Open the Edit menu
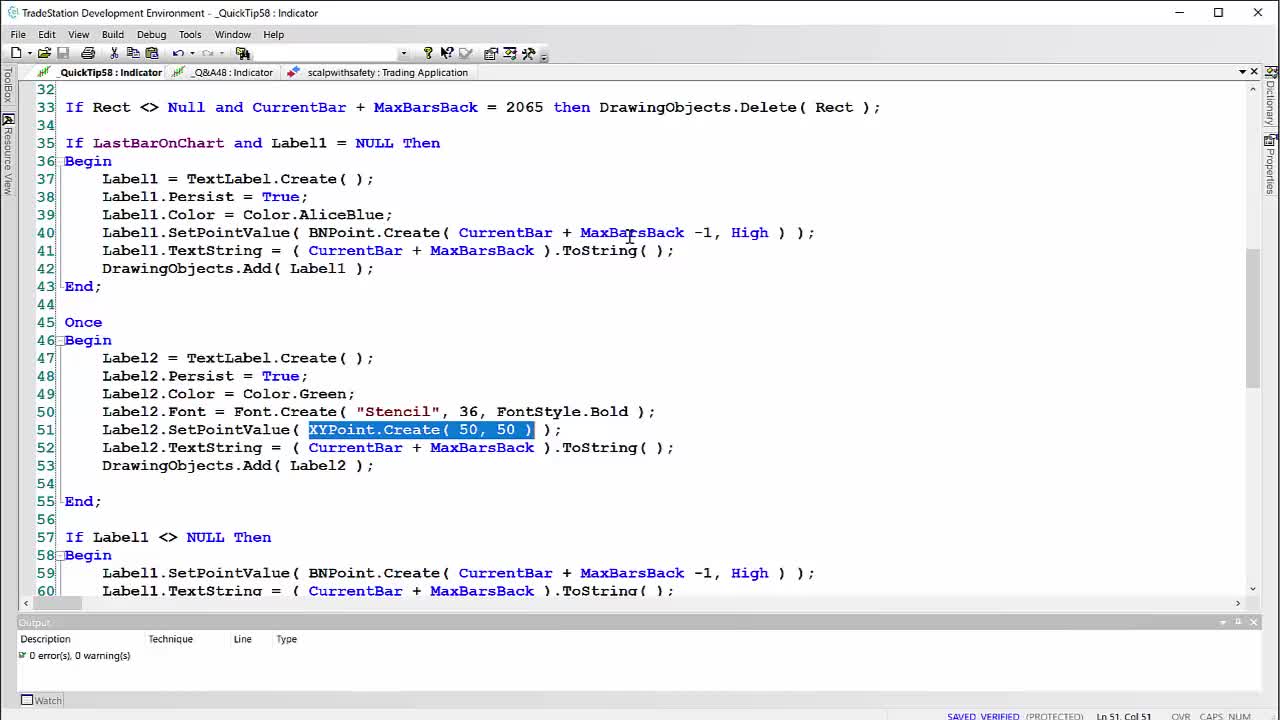The width and height of the screenshot is (1280, 720). tap(47, 34)
